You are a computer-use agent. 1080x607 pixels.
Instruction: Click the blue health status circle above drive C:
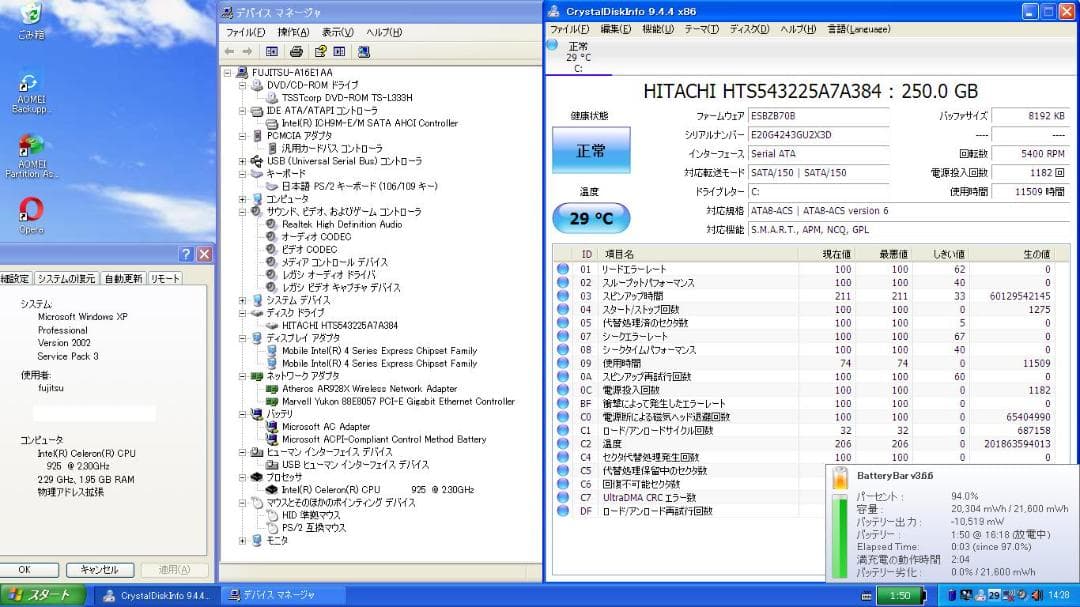pyautogui.click(x=552, y=45)
